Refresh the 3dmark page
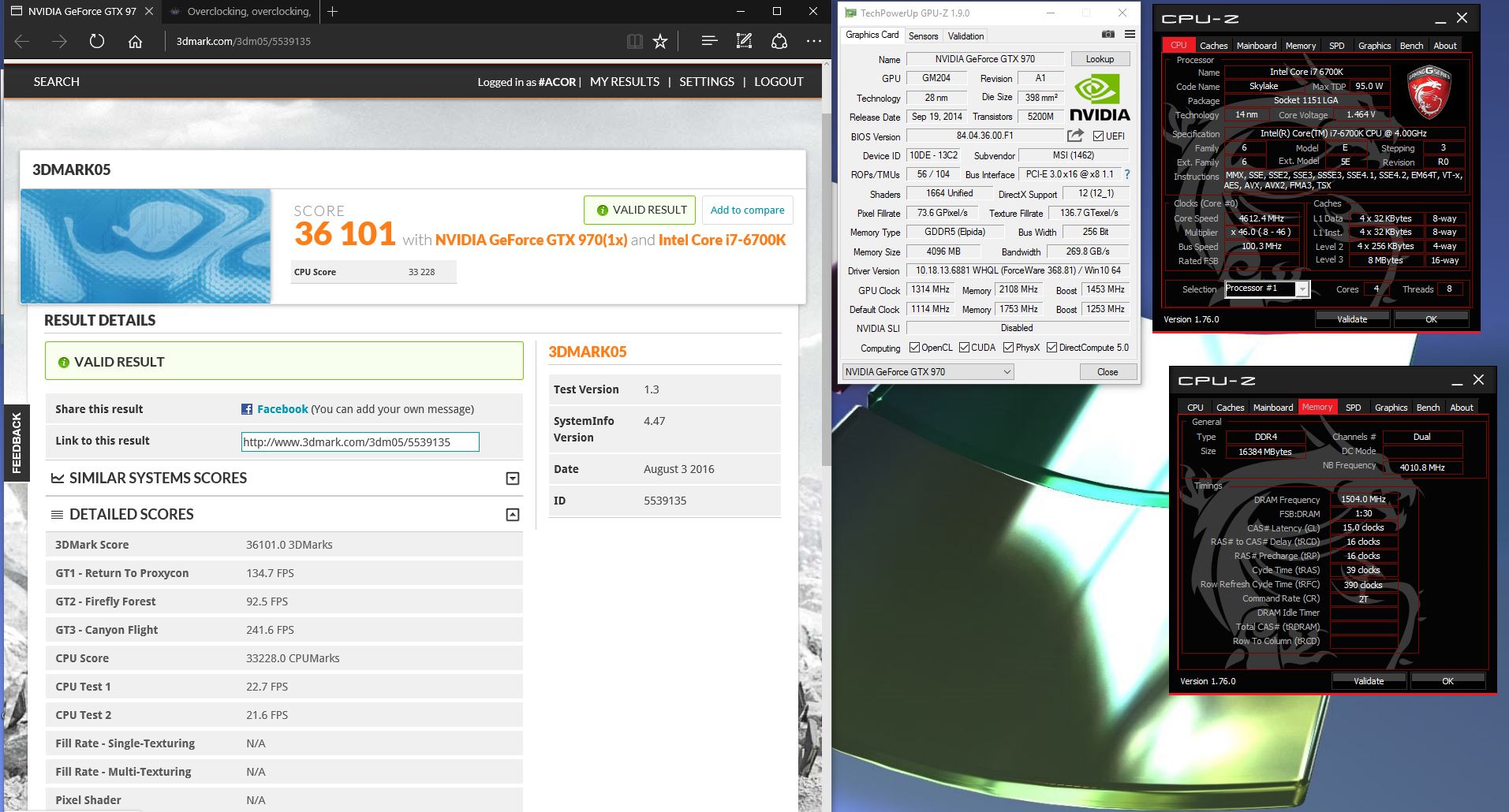Image resolution: width=1509 pixels, height=812 pixels. [x=97, y=41]
